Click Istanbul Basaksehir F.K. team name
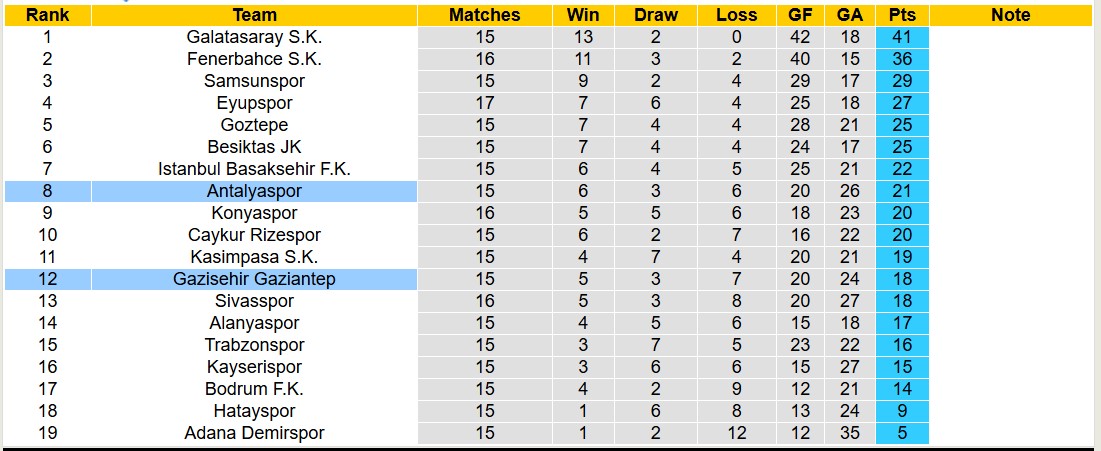The image size is (1101, 451). 254,169
